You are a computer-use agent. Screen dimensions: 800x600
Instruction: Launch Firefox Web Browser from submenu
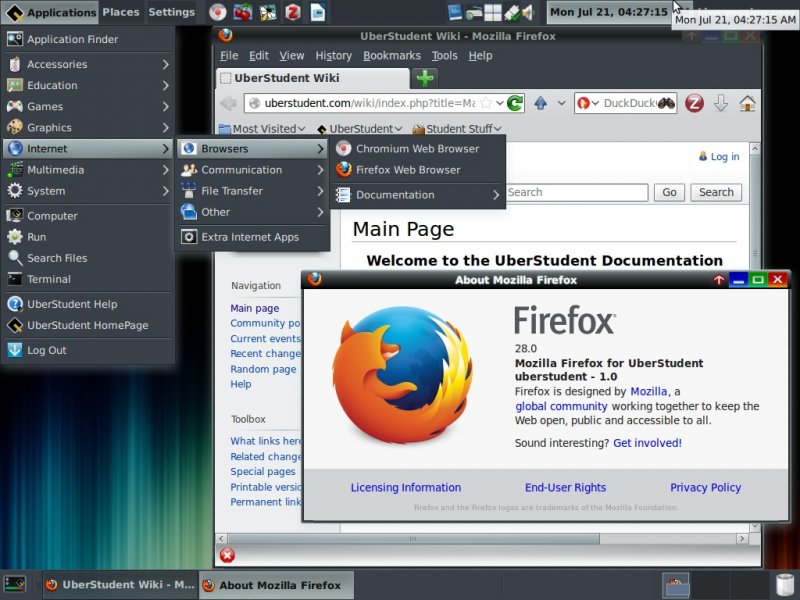tap(417, 170)
